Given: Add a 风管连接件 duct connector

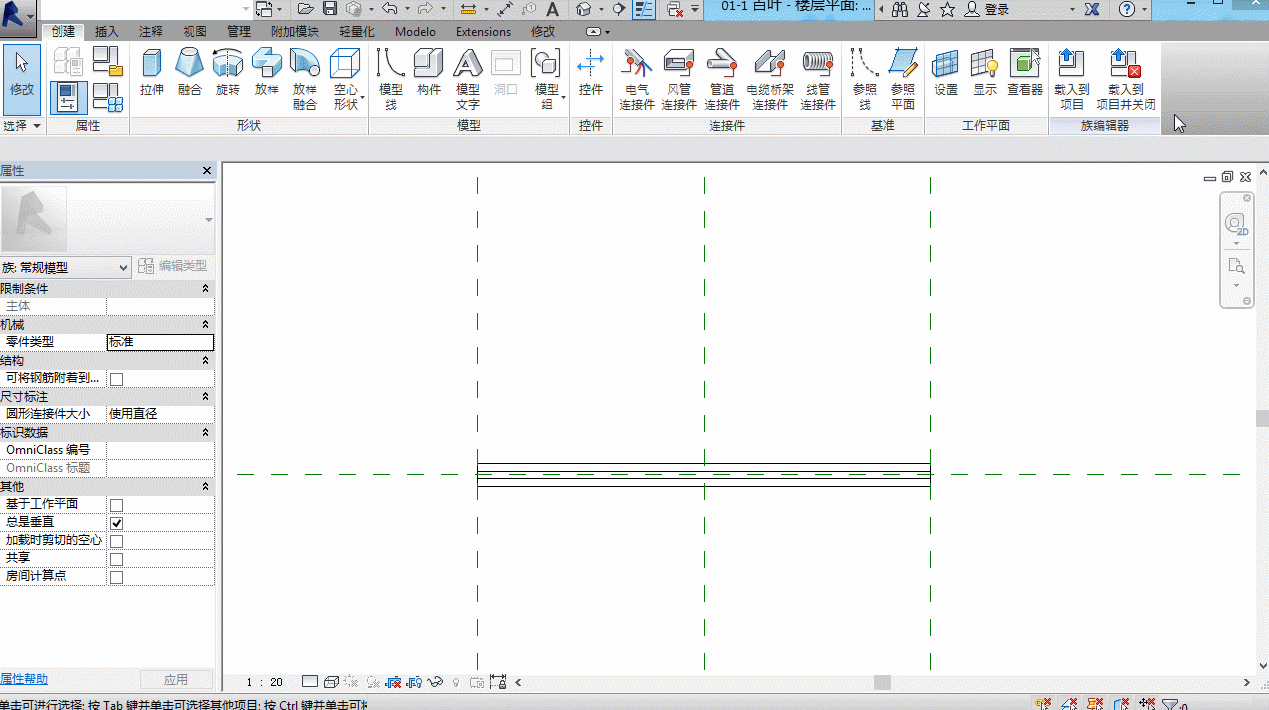Looking at the screenshot, I should click(679, 79).
